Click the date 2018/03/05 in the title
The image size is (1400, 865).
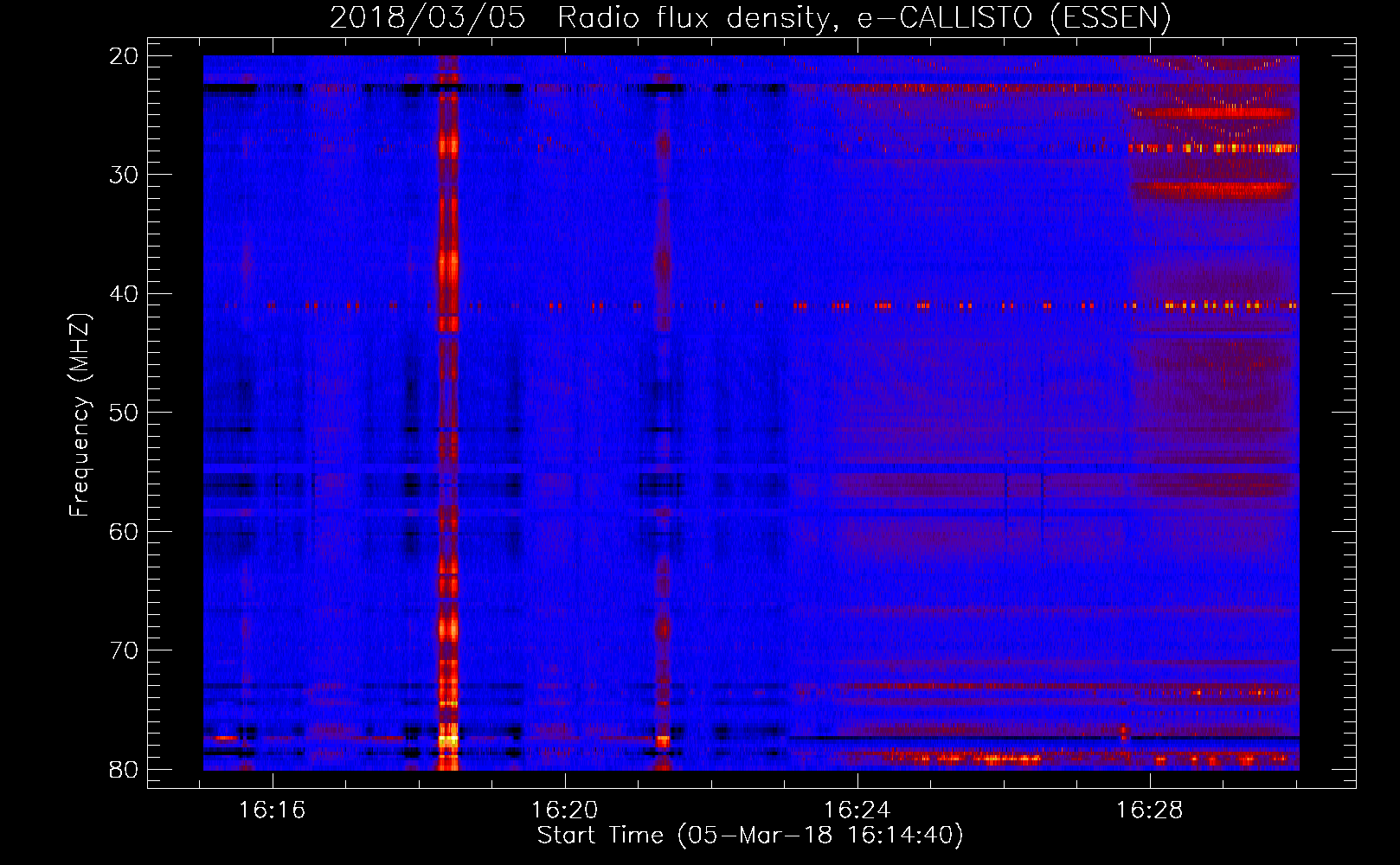427,17
